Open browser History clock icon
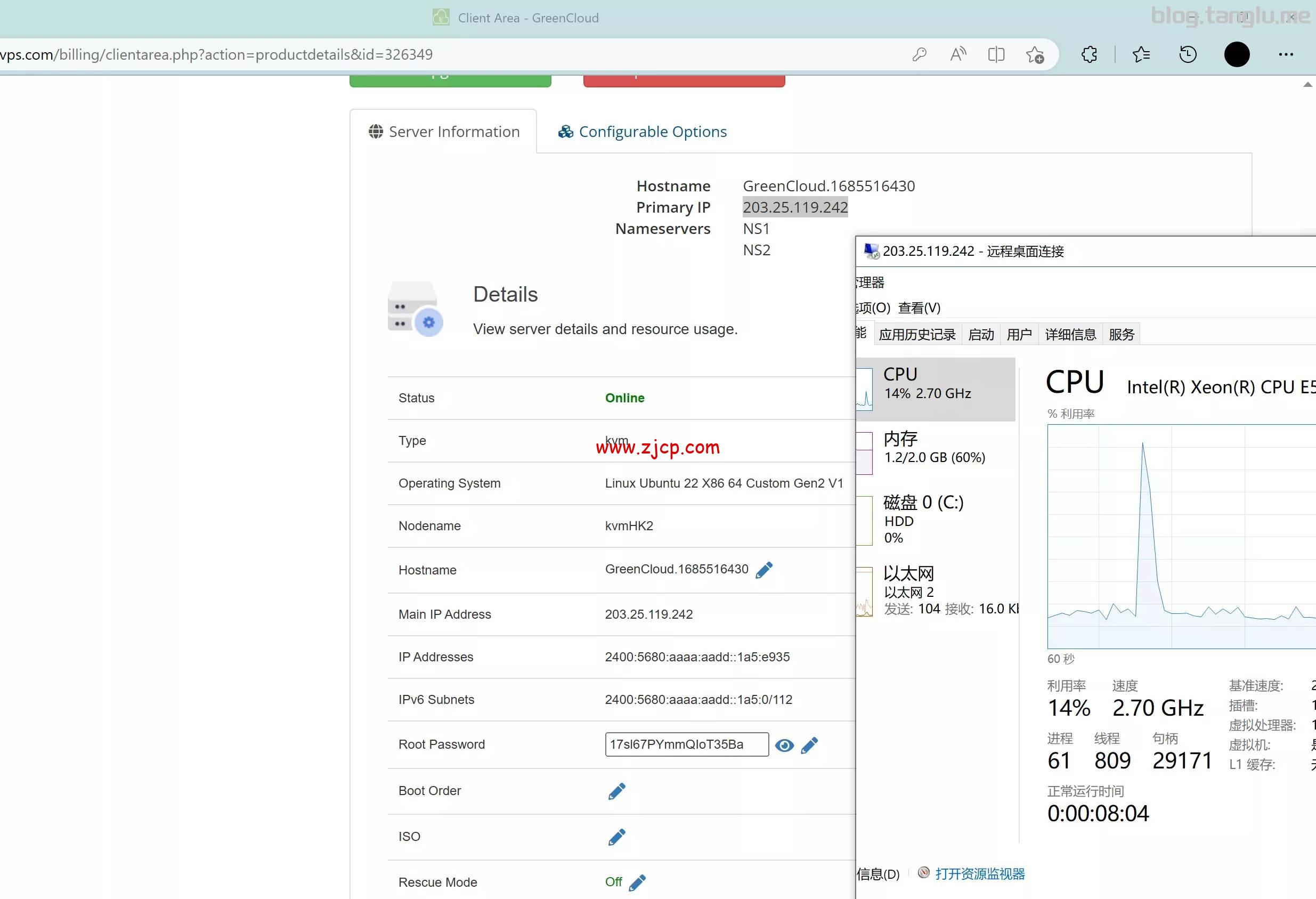Screen dimensions: 1316x899 pos(1188,54)
